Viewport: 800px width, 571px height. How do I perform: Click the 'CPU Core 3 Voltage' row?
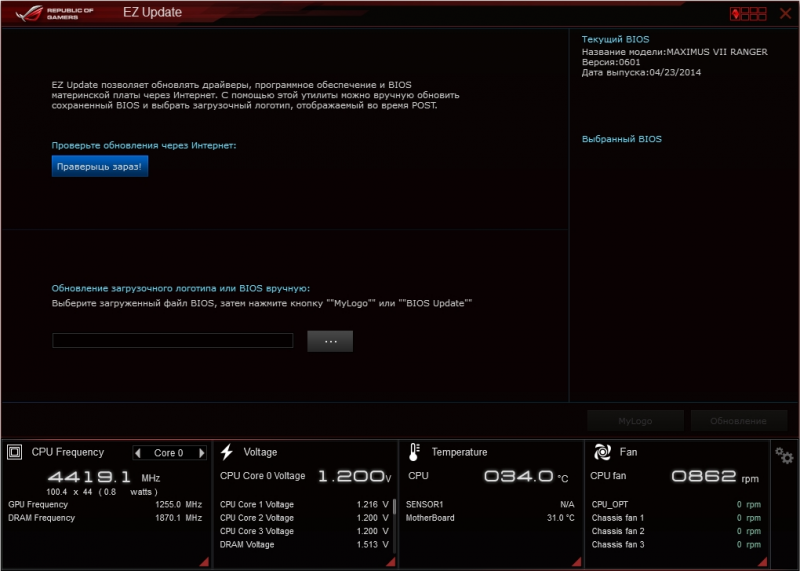[304, 531]
